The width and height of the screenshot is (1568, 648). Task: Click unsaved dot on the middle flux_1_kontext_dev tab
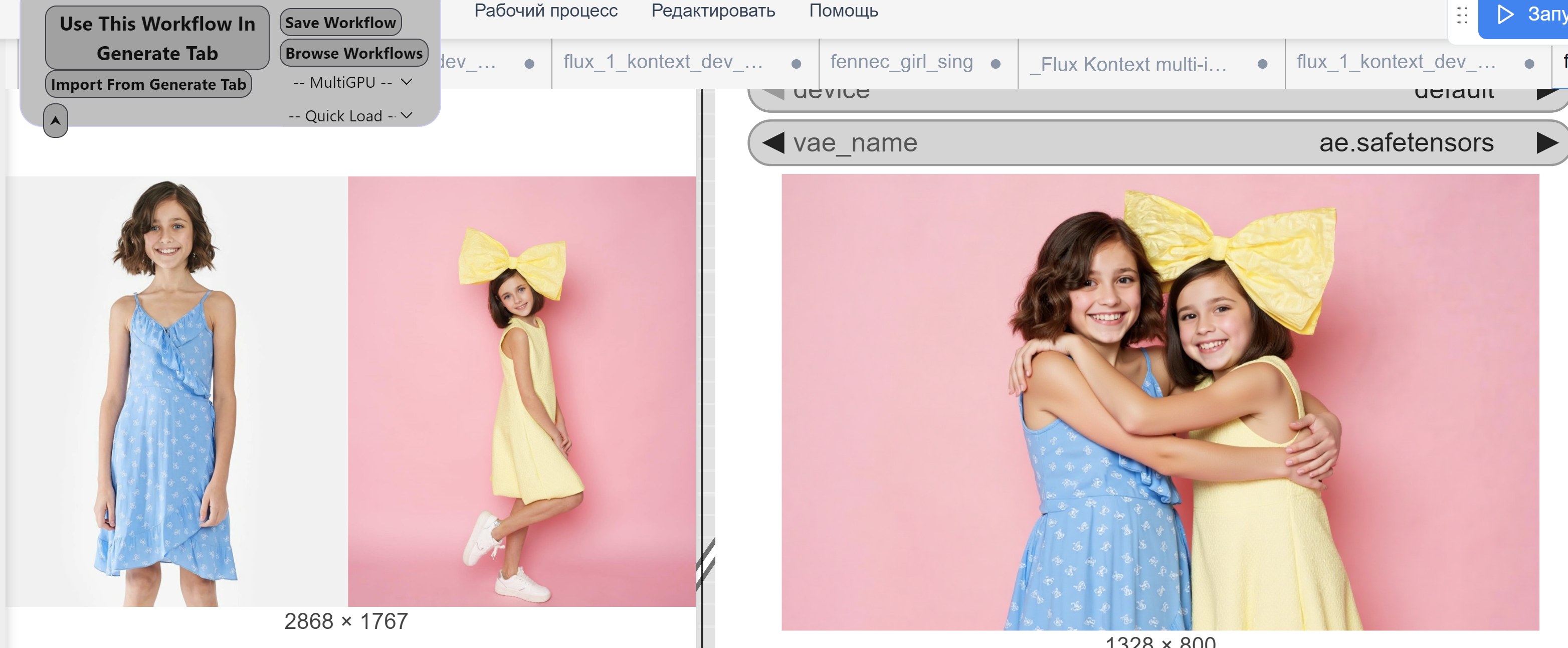click(x=796, y=64)
